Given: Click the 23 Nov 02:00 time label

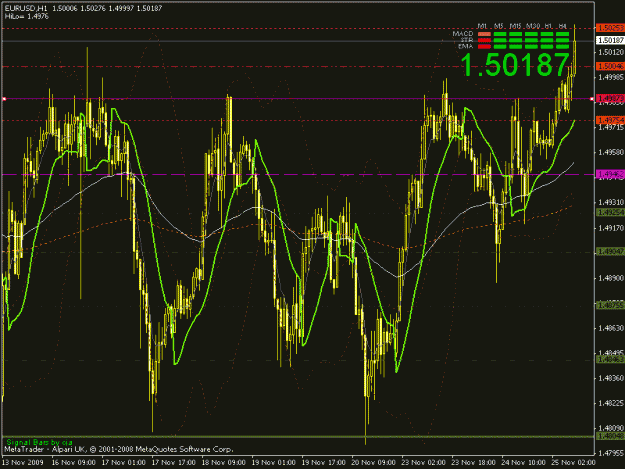Looking at the screenshot, I should click(423, 463).
